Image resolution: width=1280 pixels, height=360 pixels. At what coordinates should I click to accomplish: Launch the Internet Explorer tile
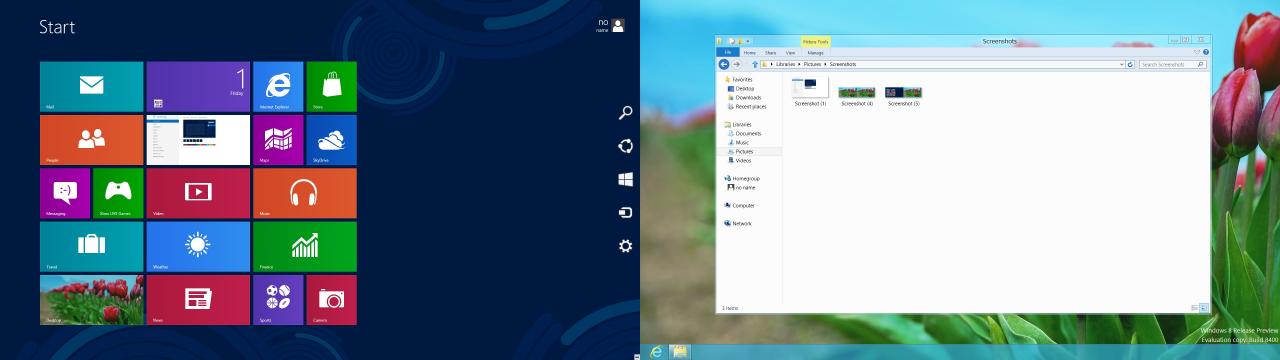[278, 86]
